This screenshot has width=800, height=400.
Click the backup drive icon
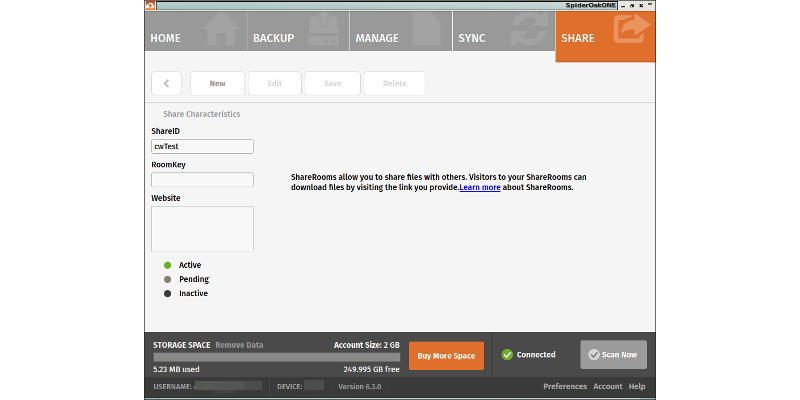324,30
